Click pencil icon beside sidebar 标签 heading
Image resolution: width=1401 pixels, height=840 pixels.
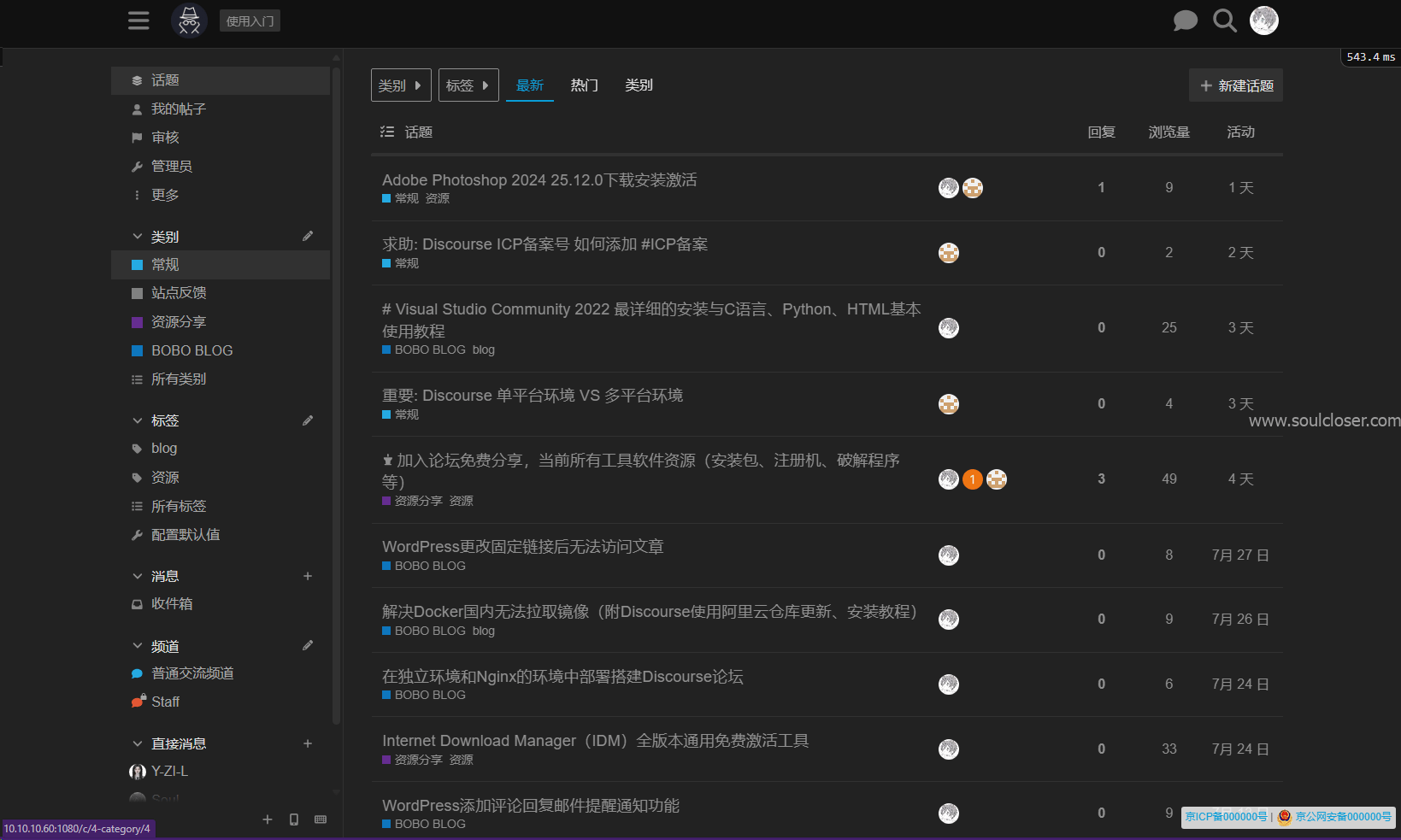[308, 420]
